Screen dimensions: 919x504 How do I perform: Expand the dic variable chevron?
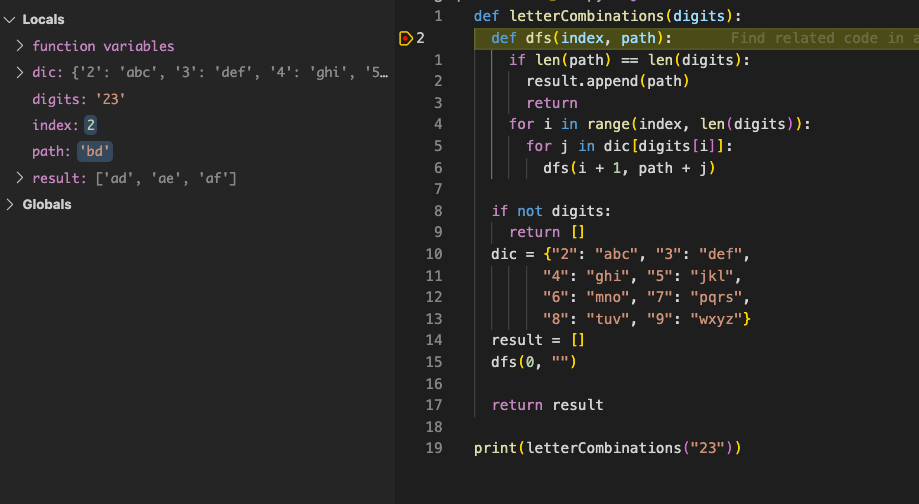tap(20, 72)
